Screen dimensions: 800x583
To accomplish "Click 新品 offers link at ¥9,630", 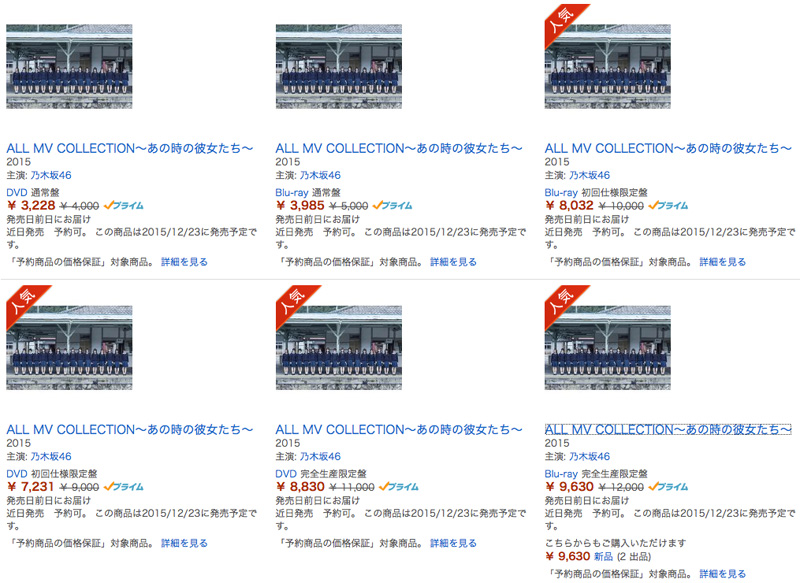I will point(603,556).
